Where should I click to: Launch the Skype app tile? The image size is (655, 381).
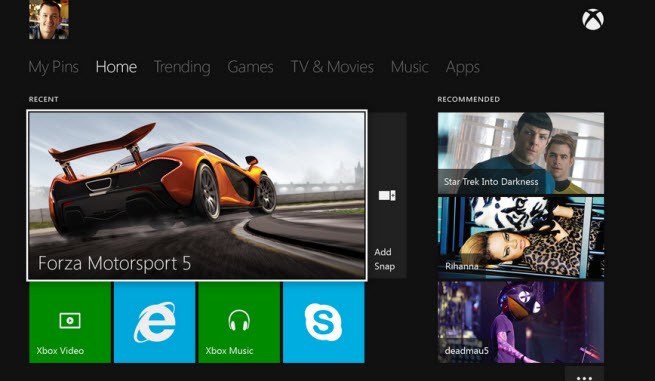tap(324, 323)
